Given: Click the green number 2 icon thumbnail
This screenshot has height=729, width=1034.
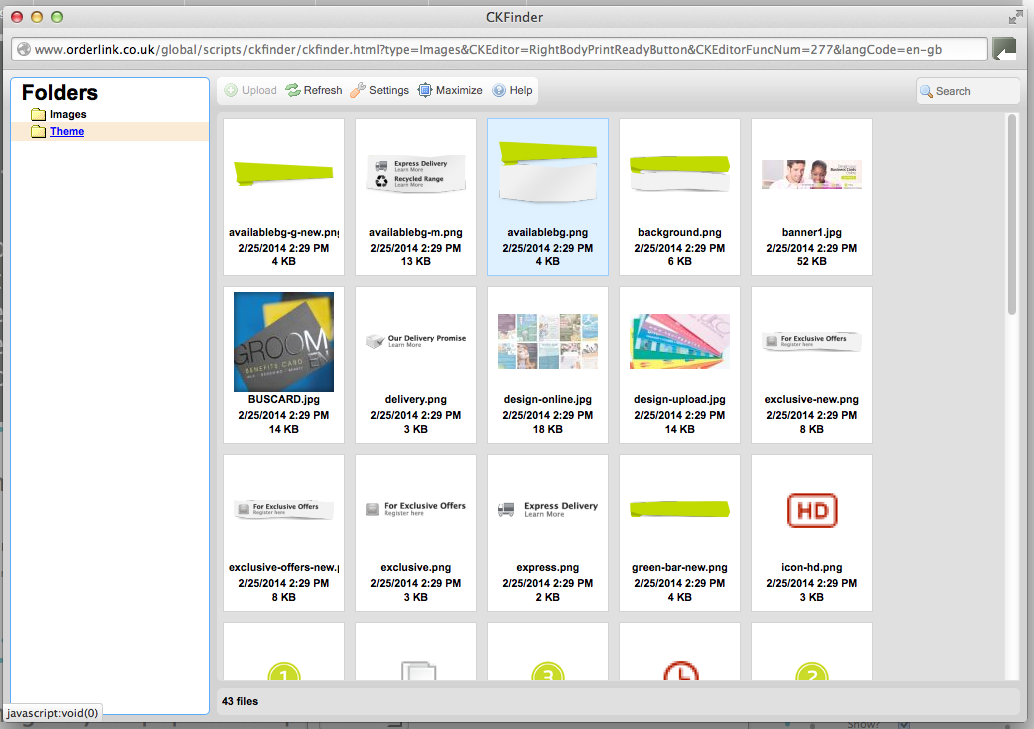Looking at the screenshot, I should 812,671.
